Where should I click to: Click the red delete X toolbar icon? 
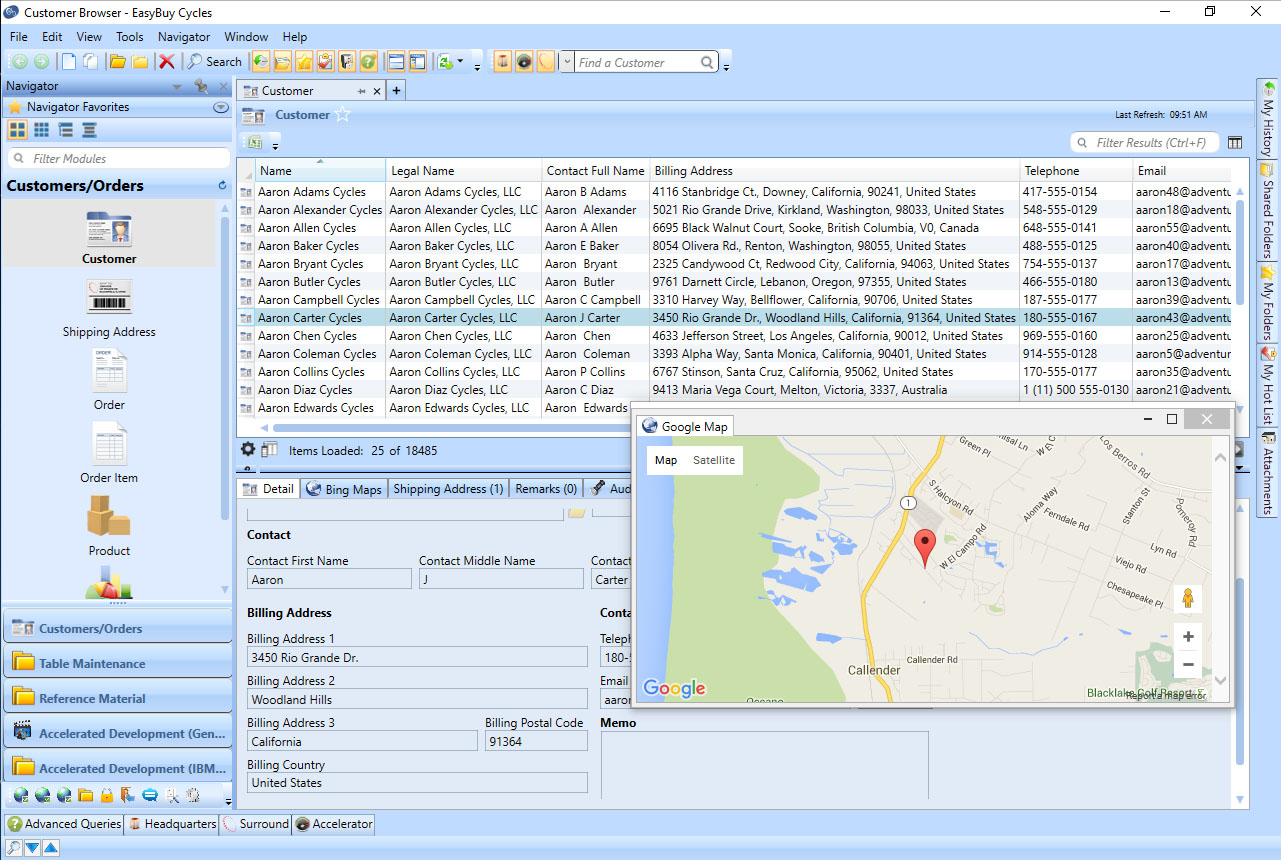click(167, 62)
